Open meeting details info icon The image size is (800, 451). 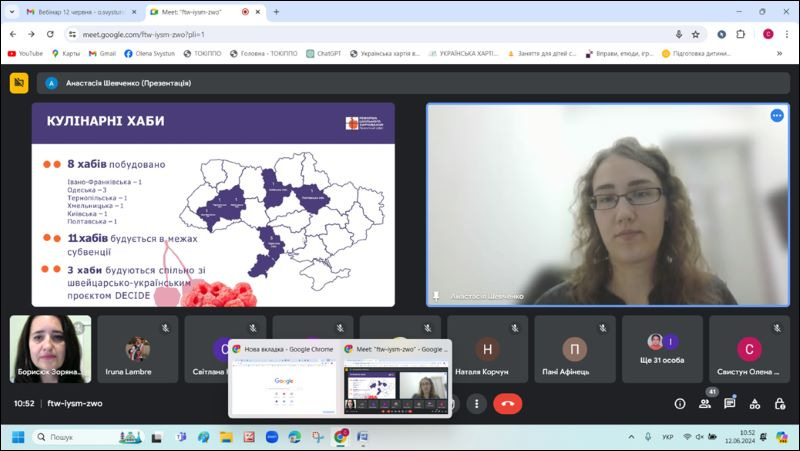tap(680, 404)
